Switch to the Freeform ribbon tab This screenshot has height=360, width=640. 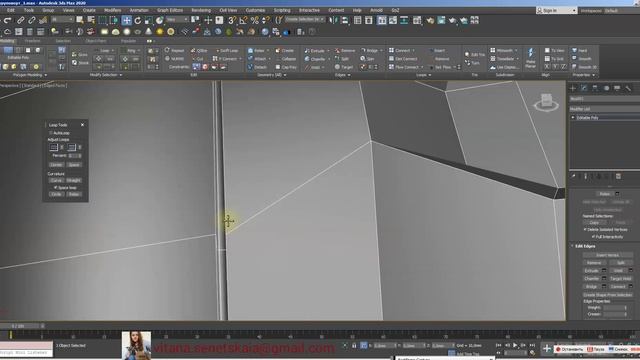(32, 41)
